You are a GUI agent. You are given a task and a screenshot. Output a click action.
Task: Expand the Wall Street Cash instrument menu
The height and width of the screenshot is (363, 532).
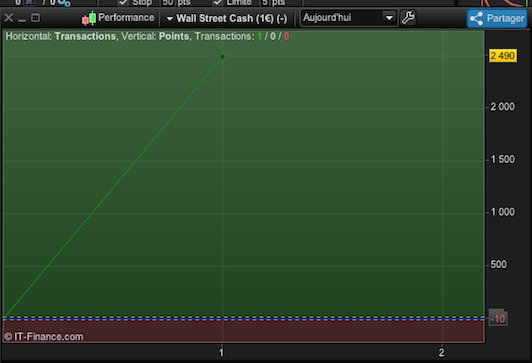pos(170,19)
